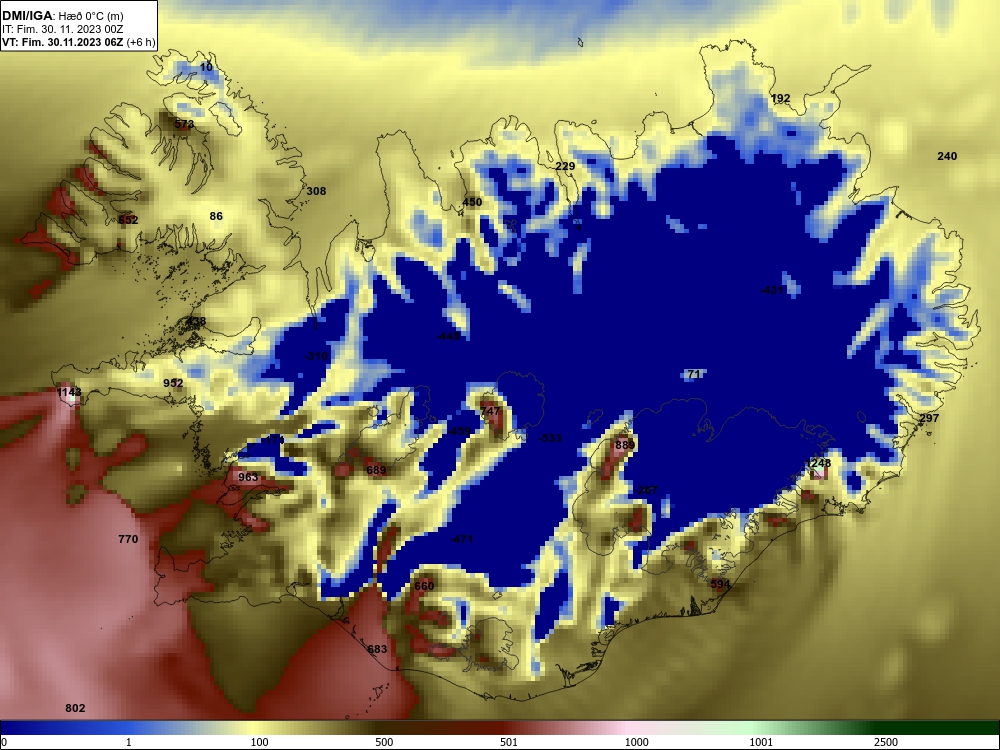The image size is (1000, 750).
Task: Click the map value '229' on the north coast
Action: click(565, 166)
